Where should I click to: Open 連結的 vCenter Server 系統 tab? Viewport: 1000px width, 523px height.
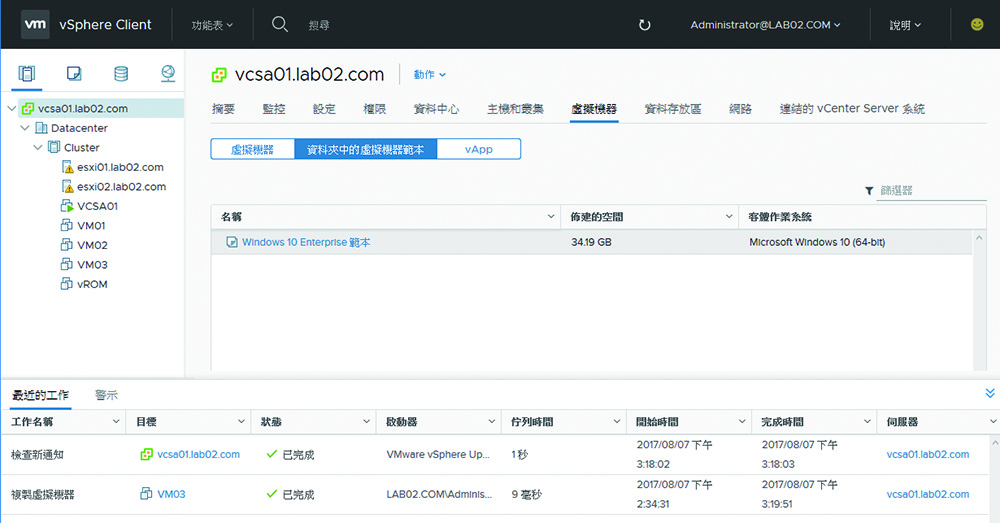852,109
